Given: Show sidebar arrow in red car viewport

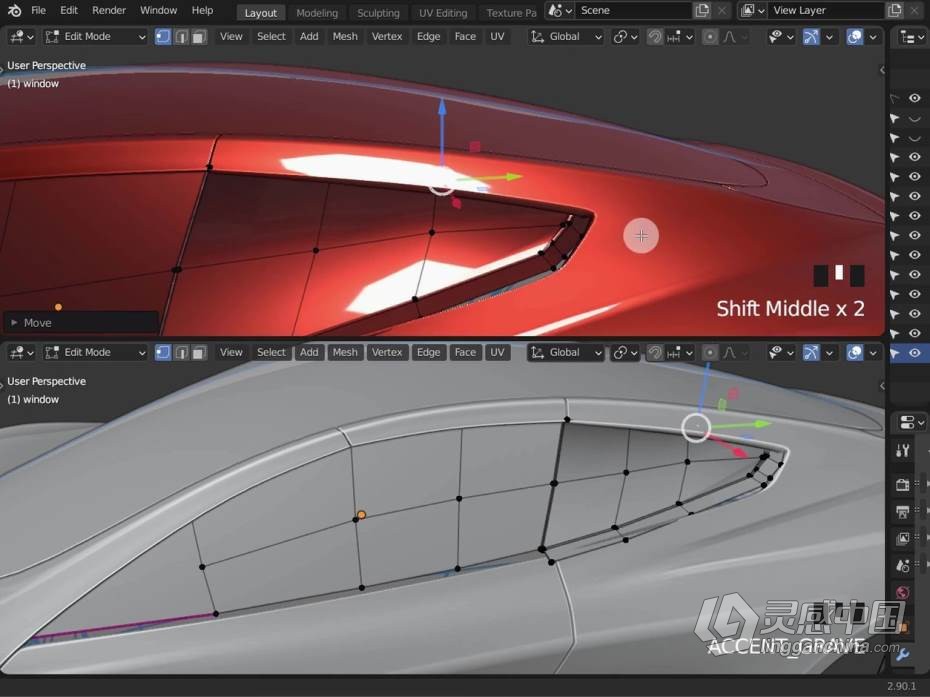Looking at the screenshot, I should 882,70.
